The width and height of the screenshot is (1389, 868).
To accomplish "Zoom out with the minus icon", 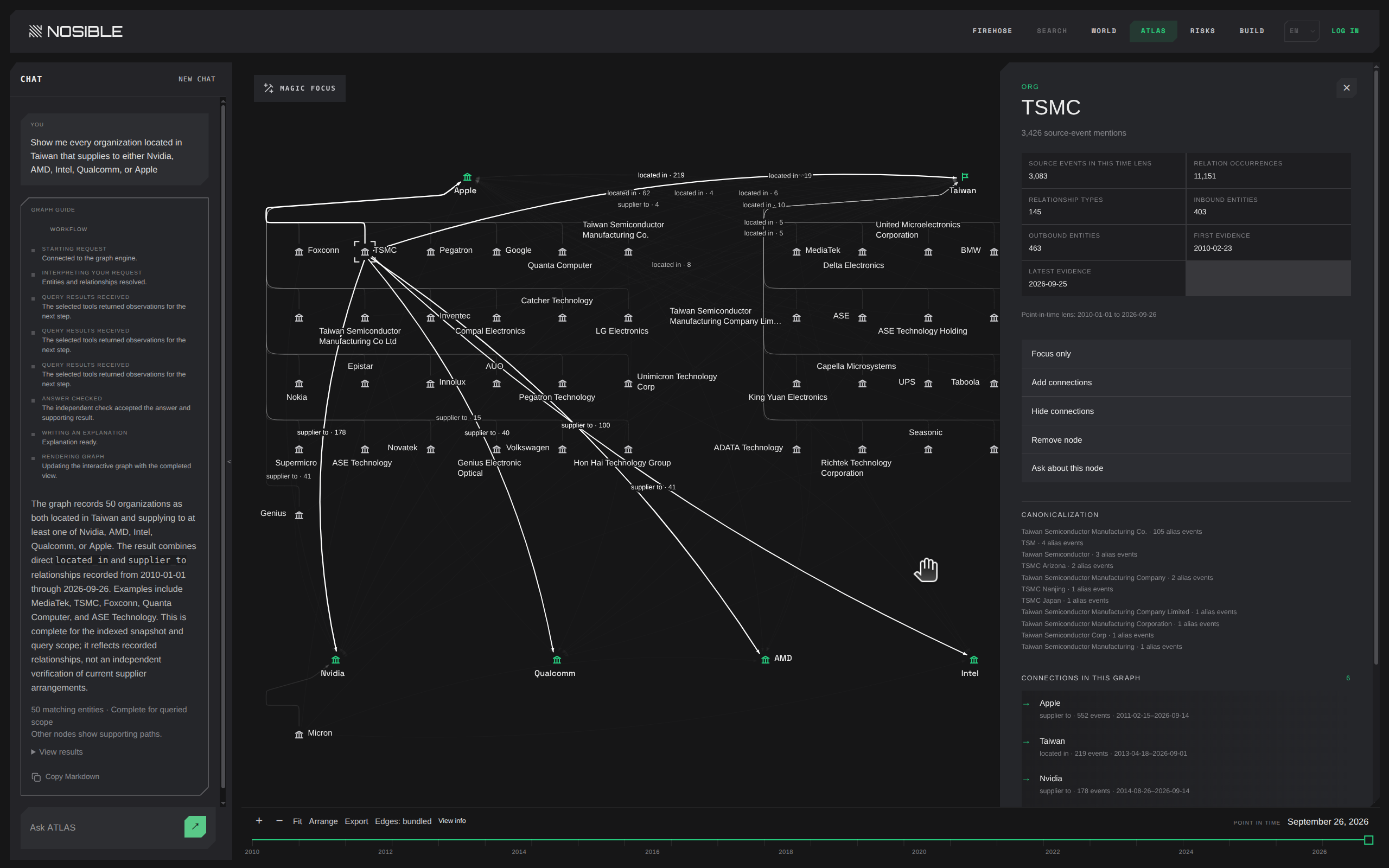I will click(x=279, y=821).
